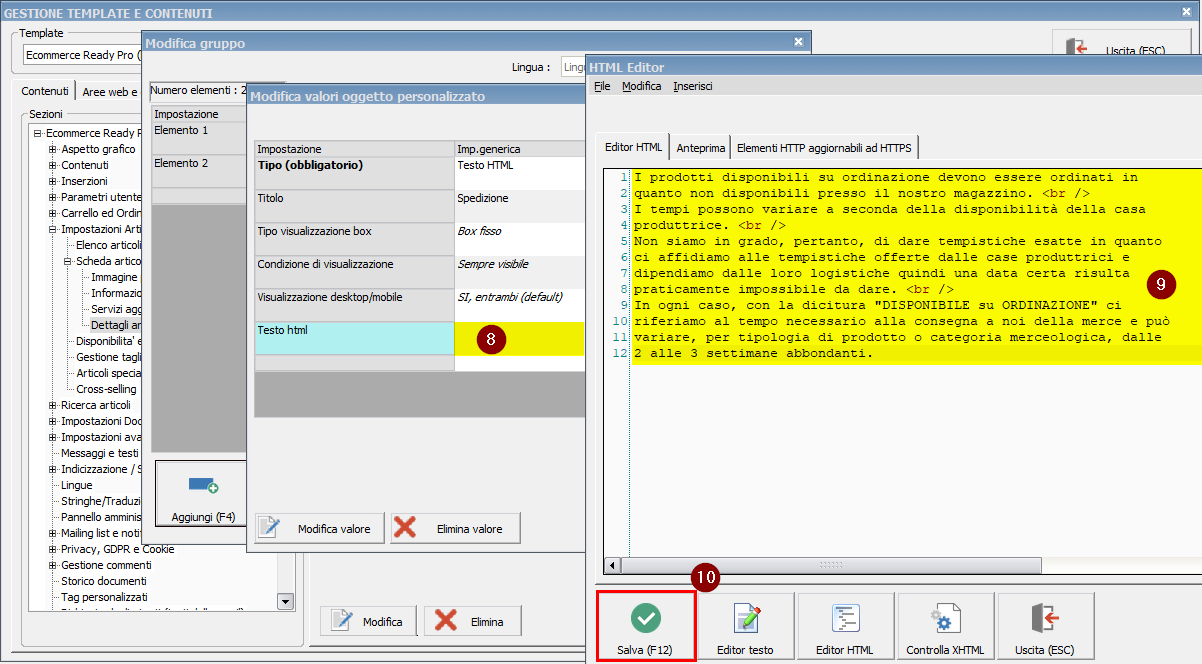Collapse the Impostazioni Articoli node
The width and height of the screenshot is (1202, 664).
tap(52, 229)
